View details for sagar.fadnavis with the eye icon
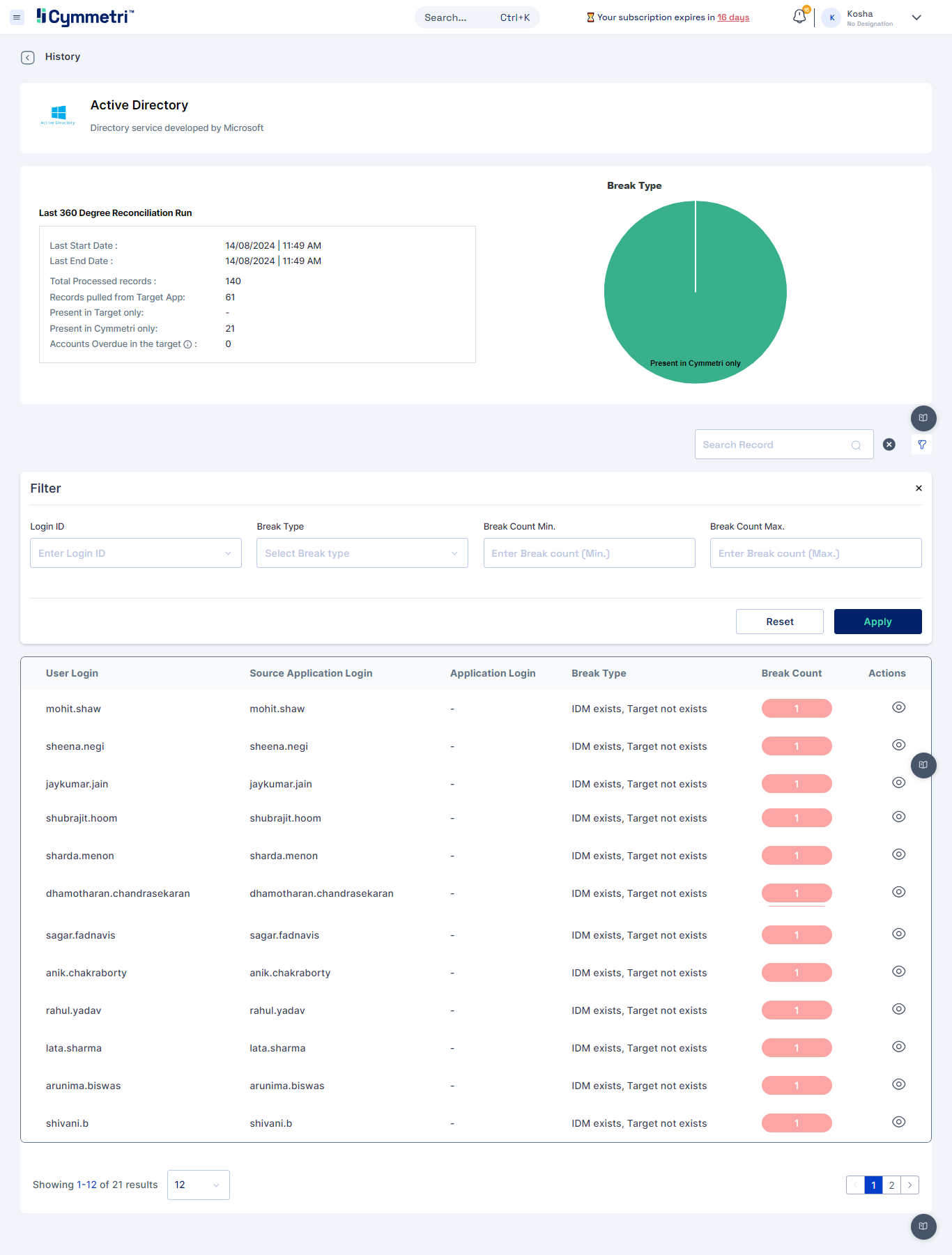This screenshot has width=952, height=1255. (x=898, y=934)
